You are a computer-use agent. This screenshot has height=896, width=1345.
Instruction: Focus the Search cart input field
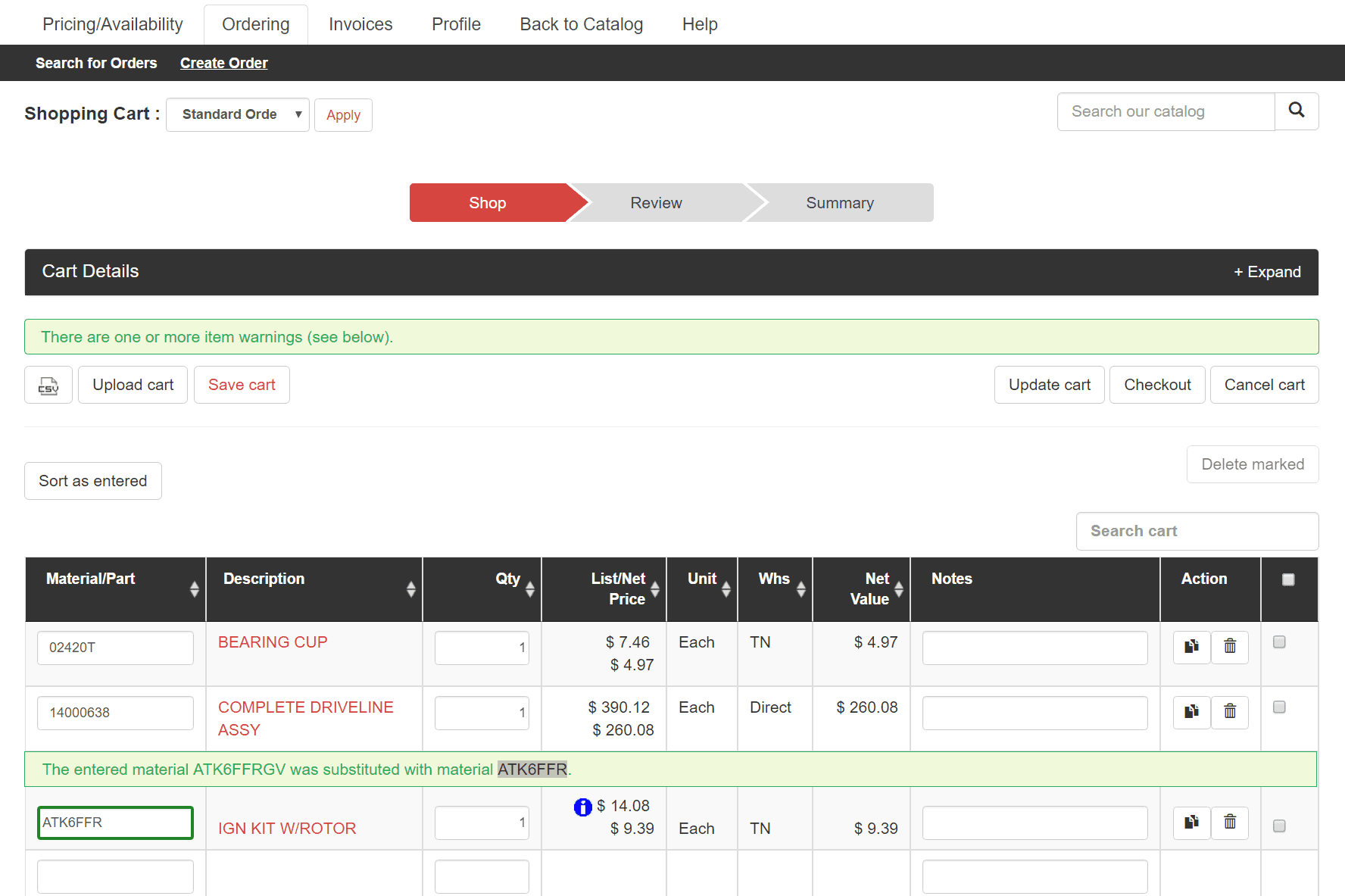(x=1197, y=531)
